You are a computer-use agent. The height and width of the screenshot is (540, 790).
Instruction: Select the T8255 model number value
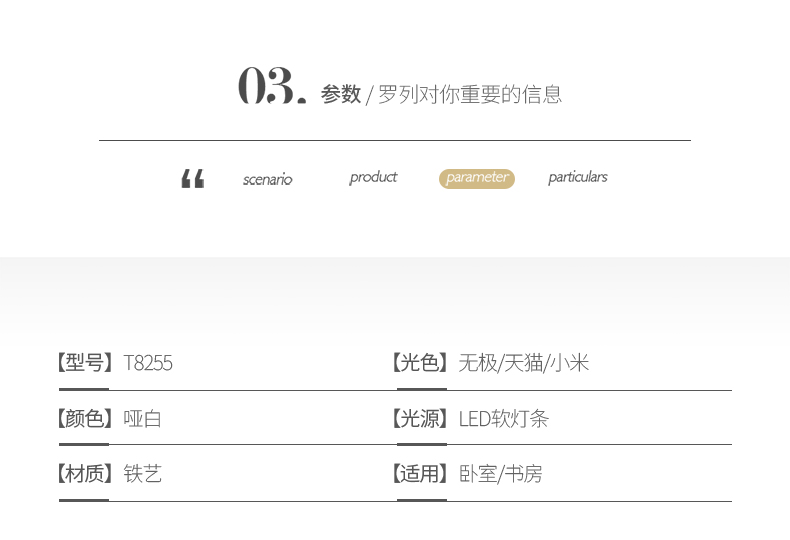coord(148,363)
